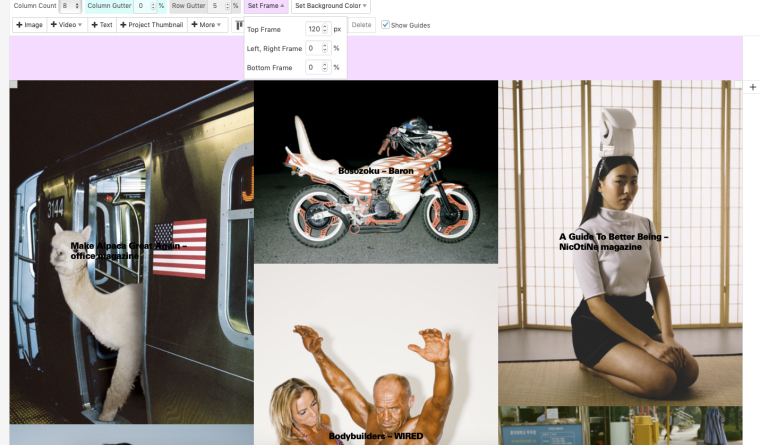Collapse the Set Frame panel
This screenshot has height=445, width=760.
pos(266,6)
